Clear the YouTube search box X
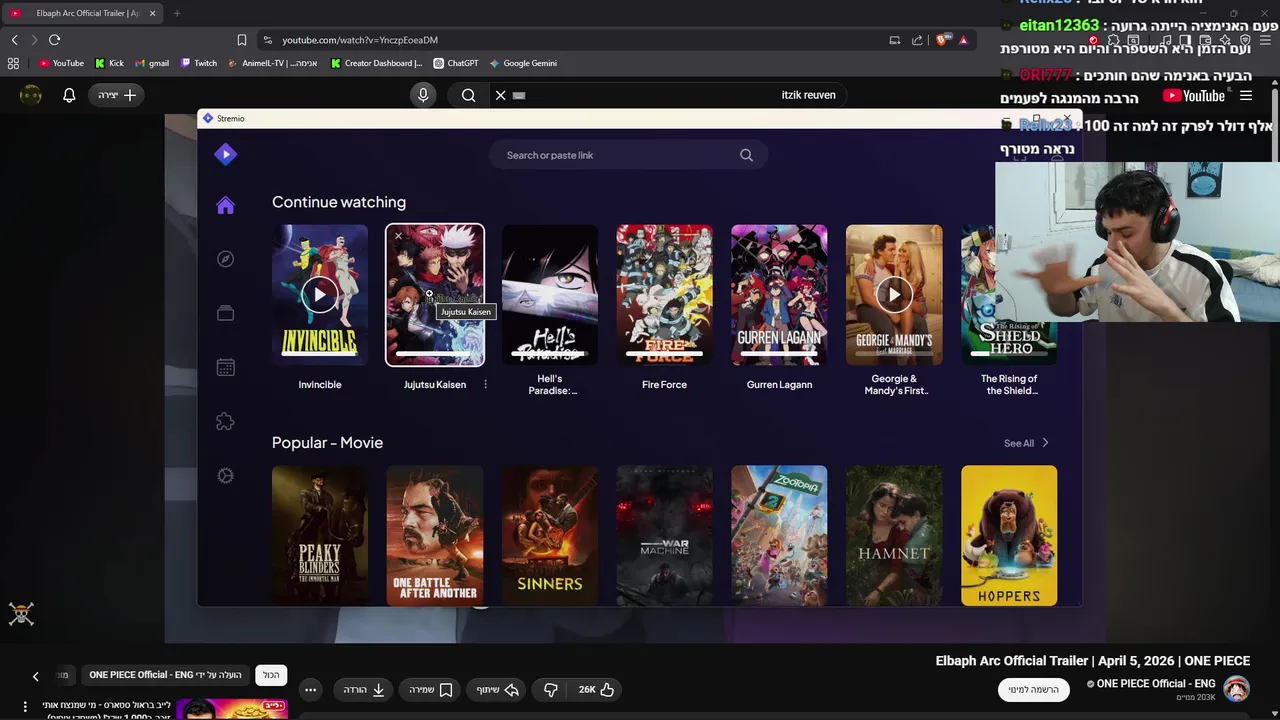 [500, 95]
